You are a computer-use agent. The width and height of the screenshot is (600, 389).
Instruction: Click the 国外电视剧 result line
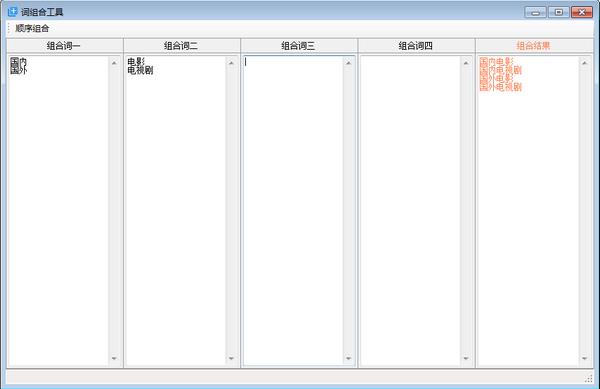(501, 87)
